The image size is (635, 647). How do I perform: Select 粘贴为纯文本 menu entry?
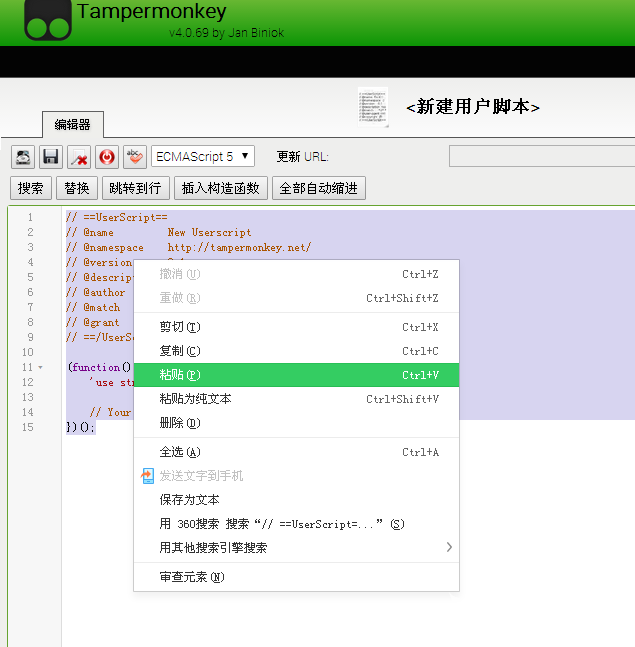[x=296, y=399]
